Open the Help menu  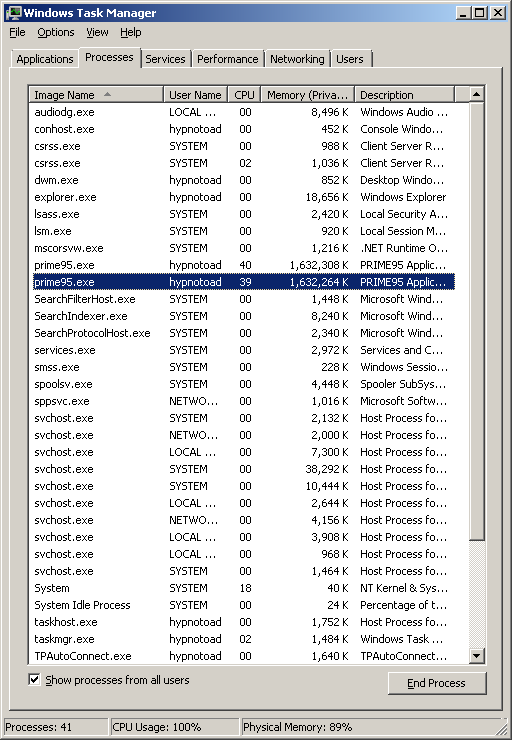(x=131, y=32)
